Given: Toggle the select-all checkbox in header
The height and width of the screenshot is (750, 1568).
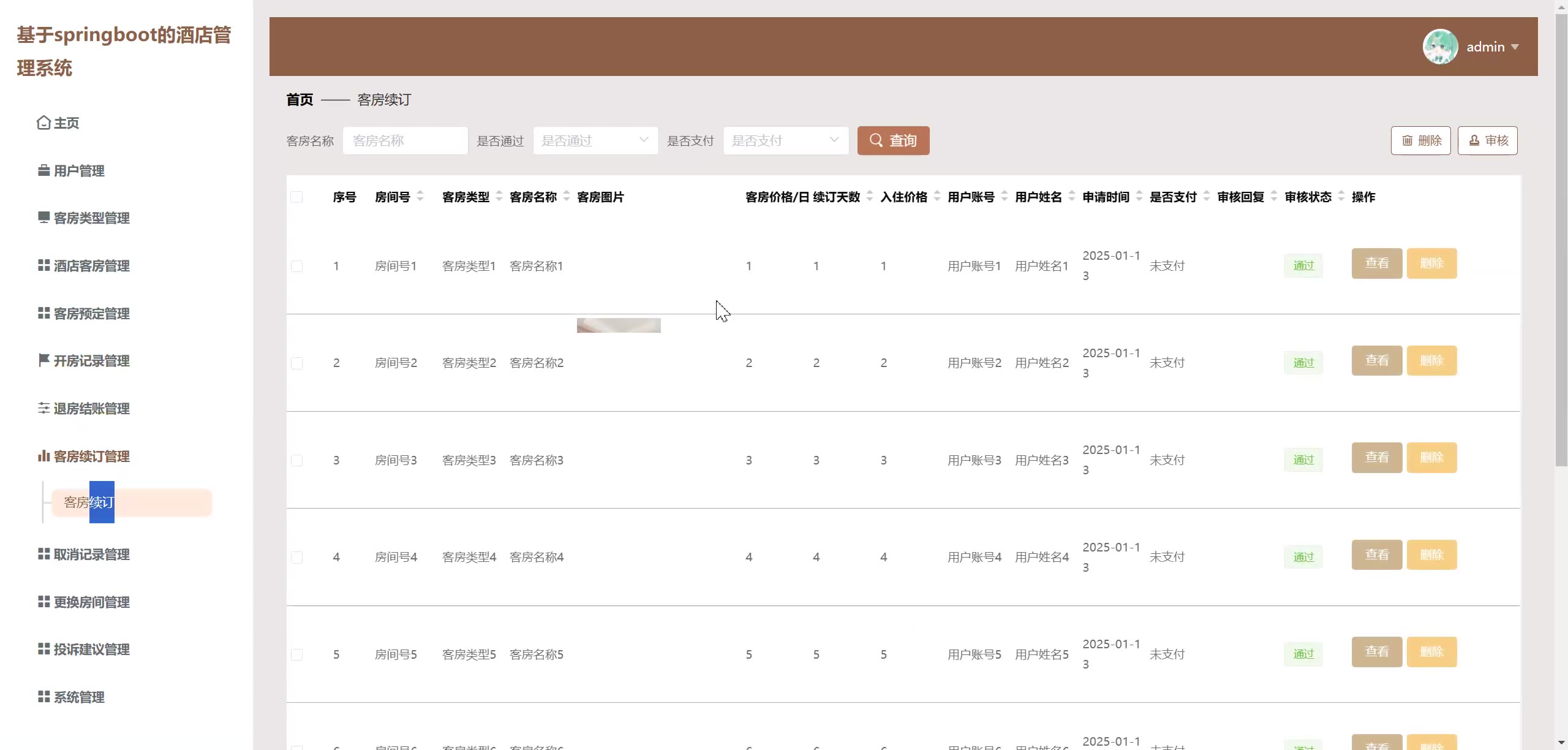Looking at the screenshot, I should coord(296,197).
